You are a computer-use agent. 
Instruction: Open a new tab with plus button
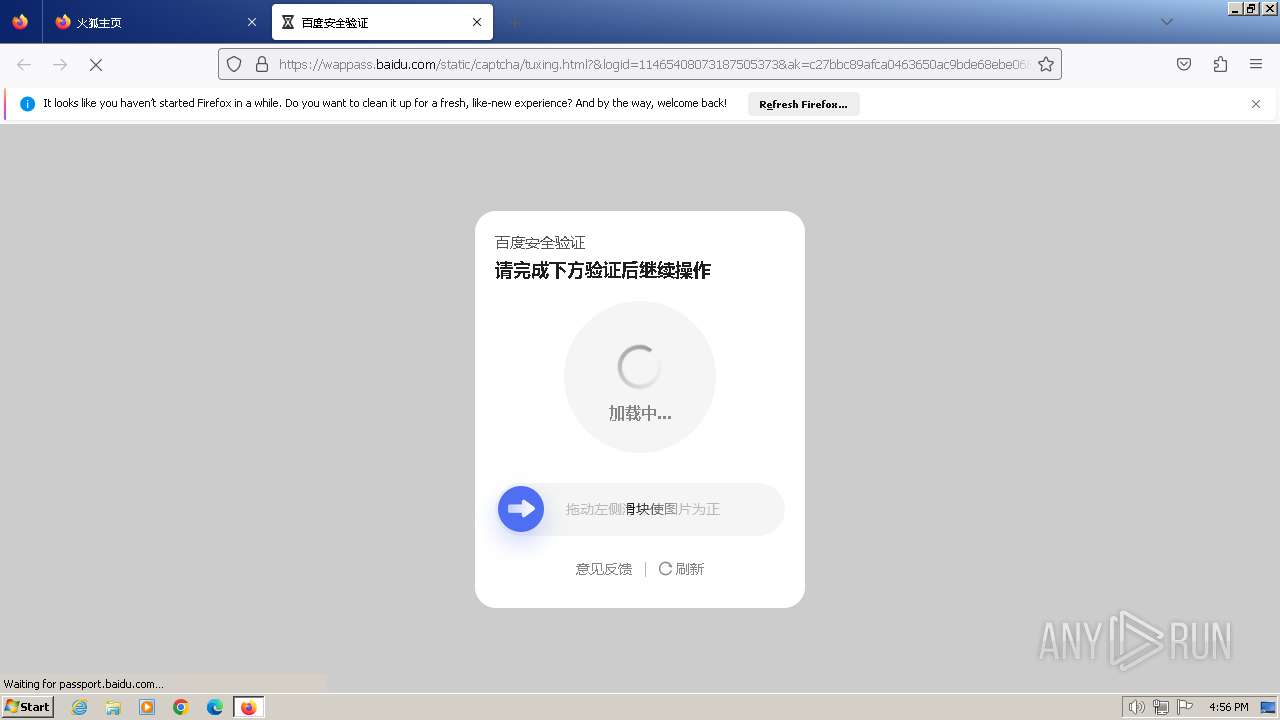coord(514,22)
